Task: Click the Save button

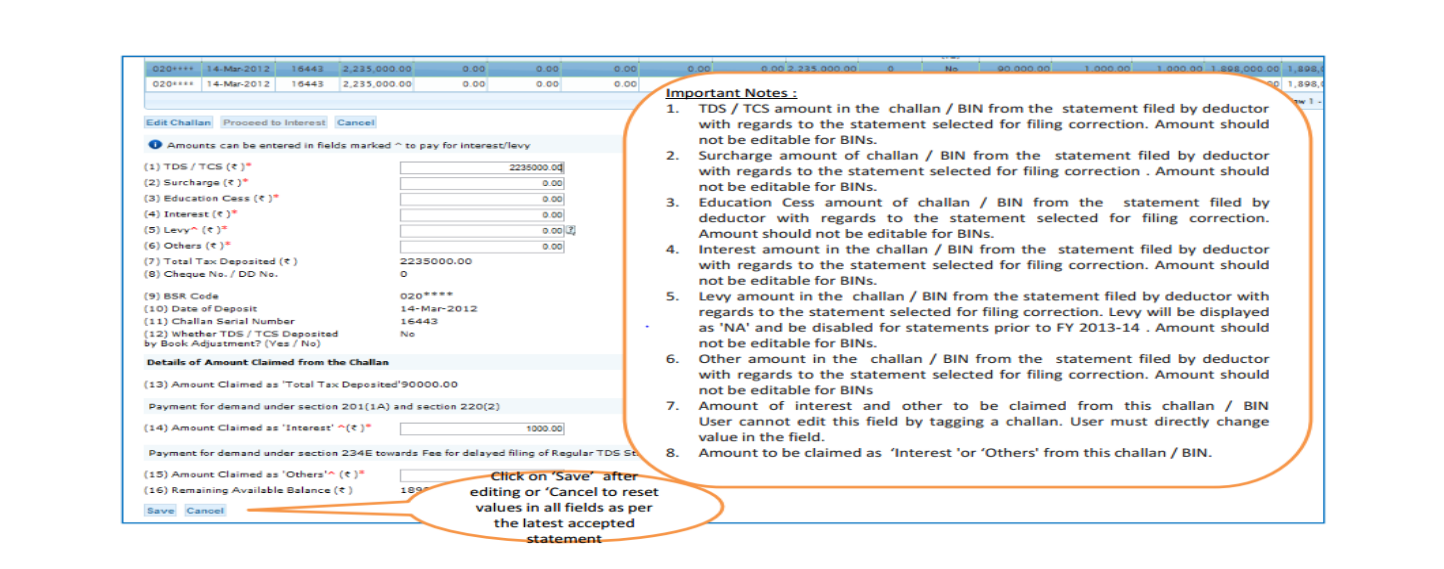Action: coord(161,510)
